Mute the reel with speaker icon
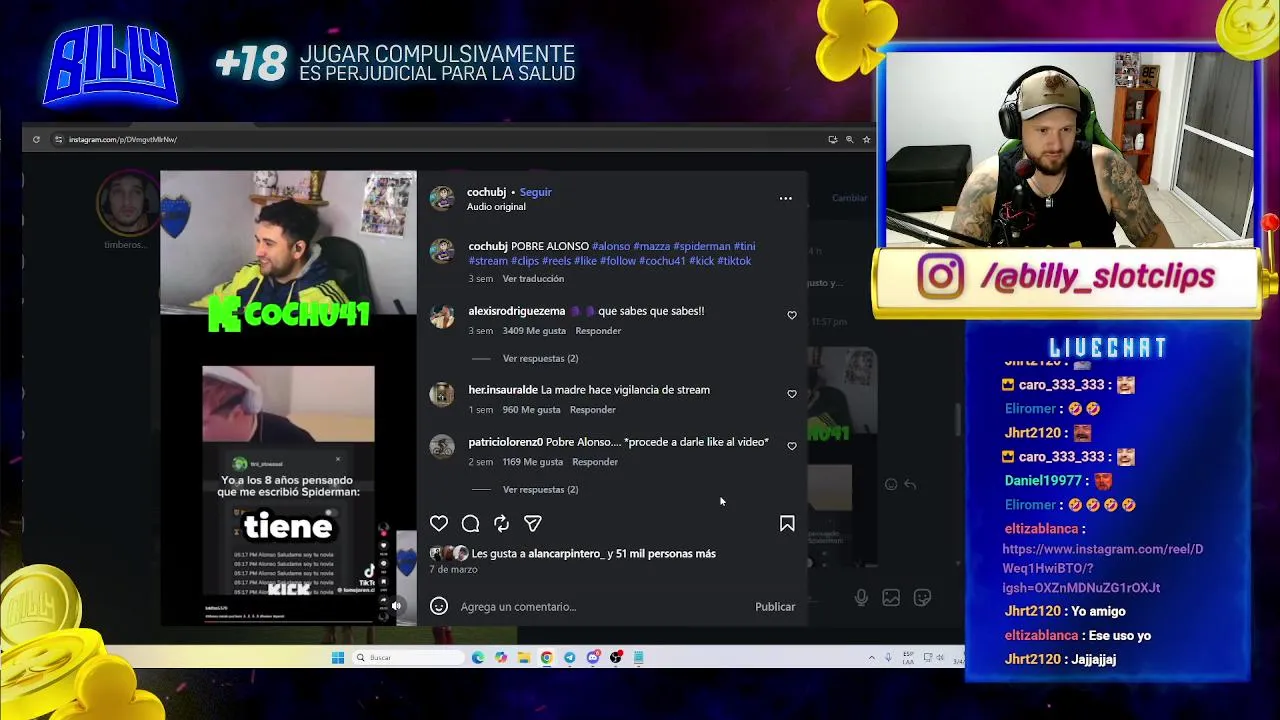The image size is (1280, 720). tap(397, 605)
